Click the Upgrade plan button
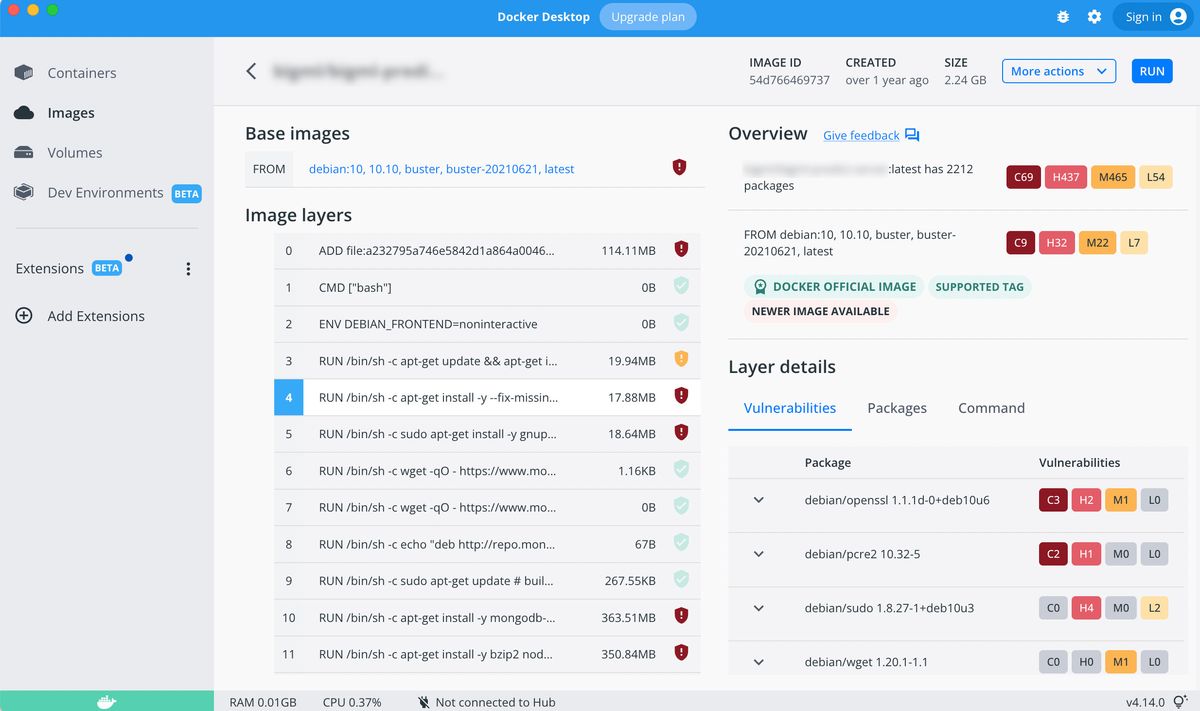The width and height of the screenshot is (1200, 711). pos(648,17)
